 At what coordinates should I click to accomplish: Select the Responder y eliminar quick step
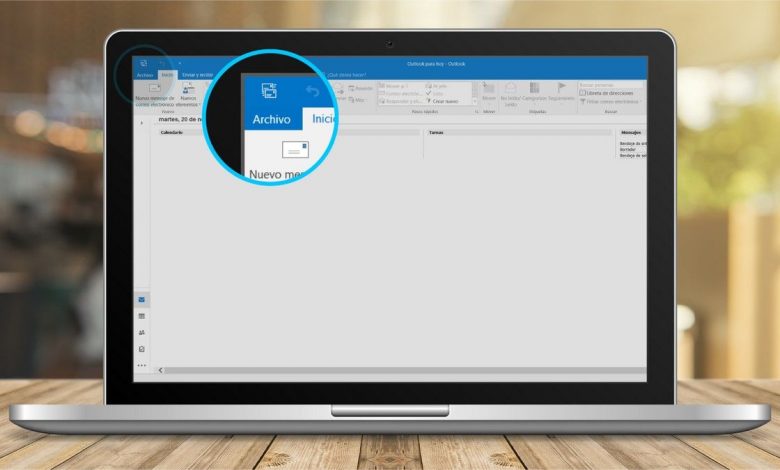point(400,101)
